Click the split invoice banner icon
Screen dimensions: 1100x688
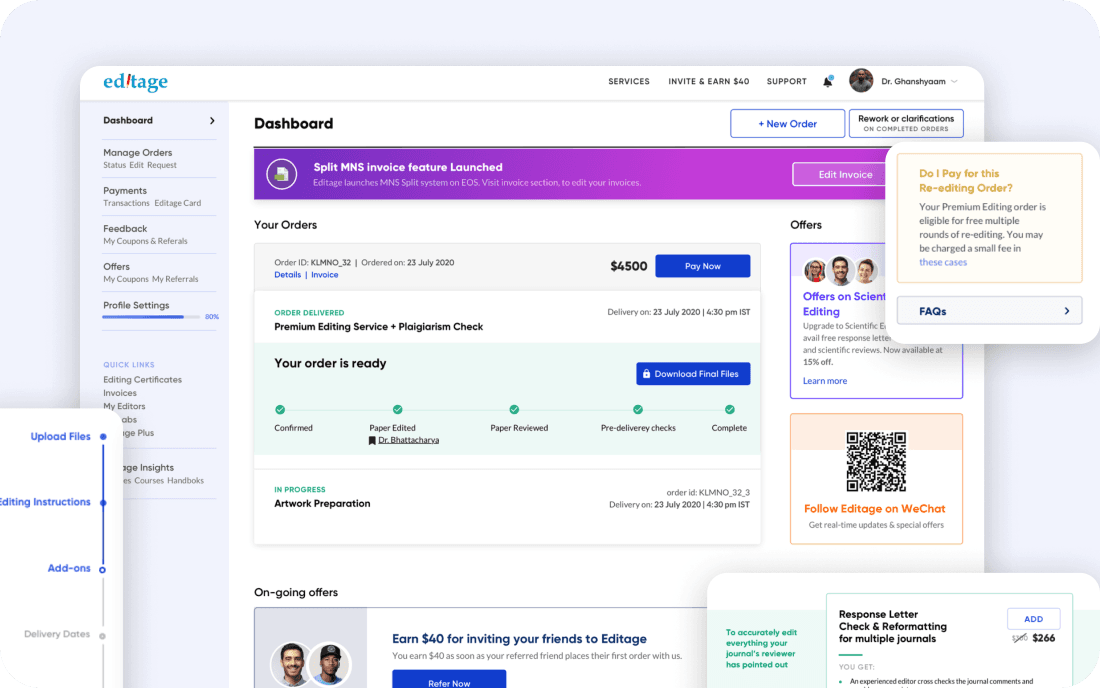(x=281, y=174)
